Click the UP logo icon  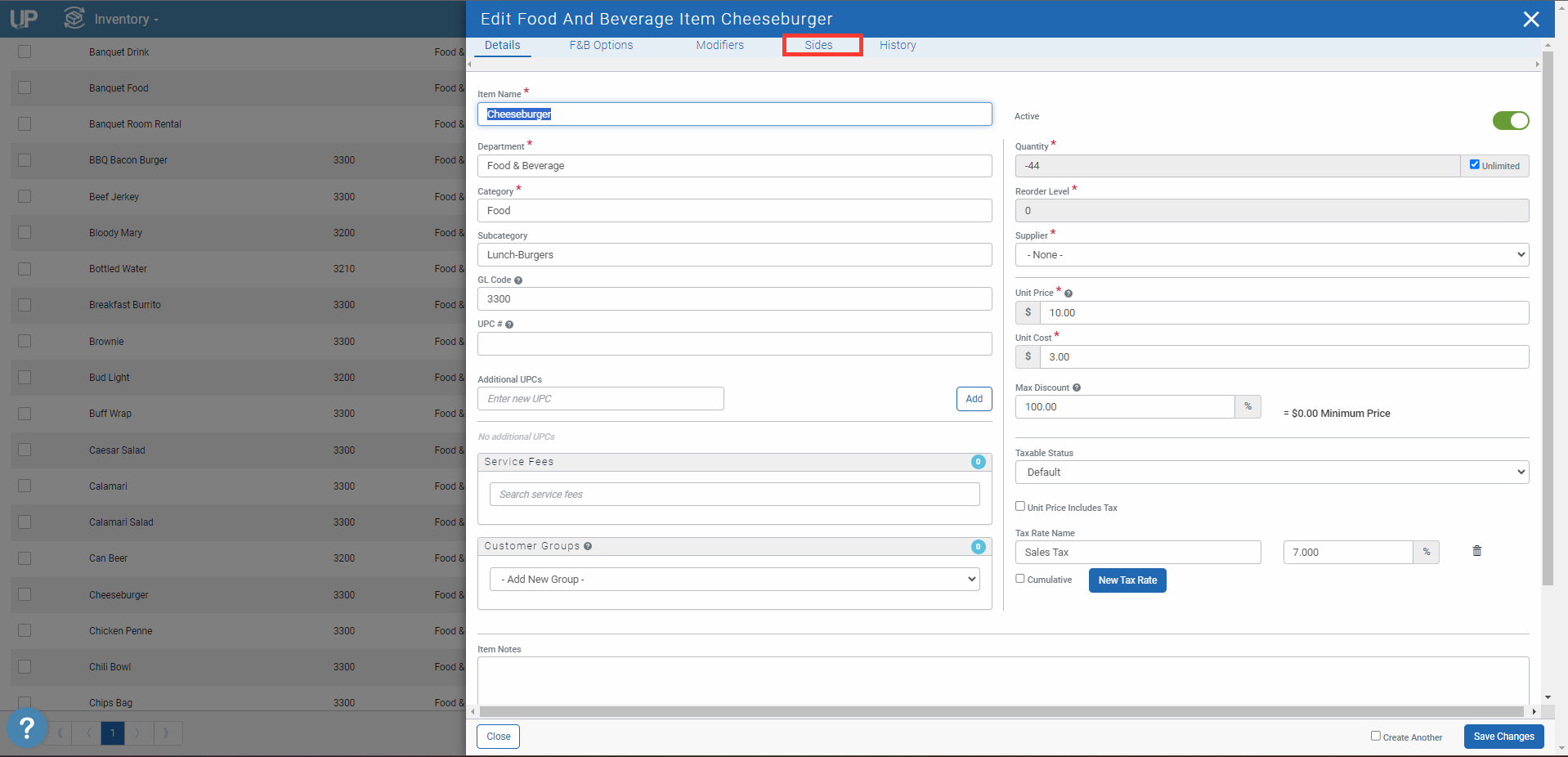pos(24,18)
